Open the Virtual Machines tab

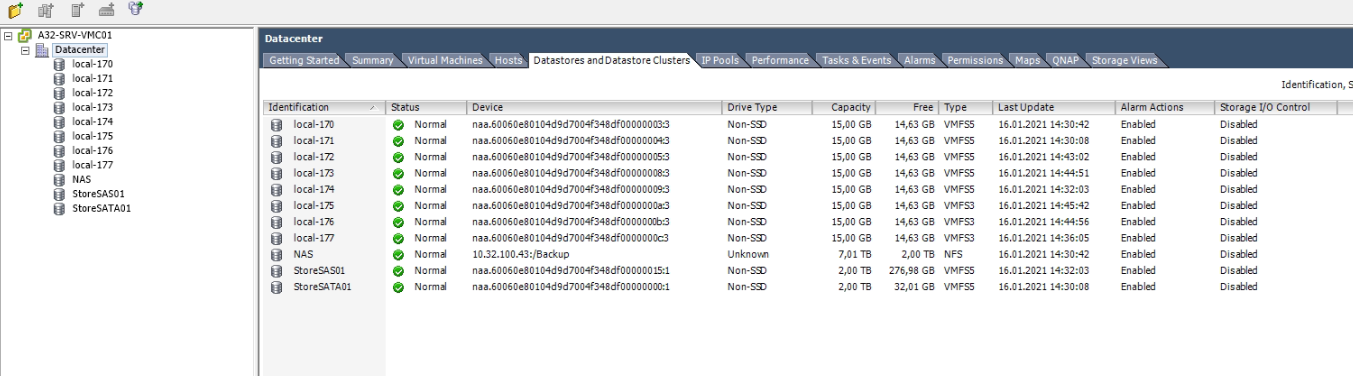click(445, 61)
